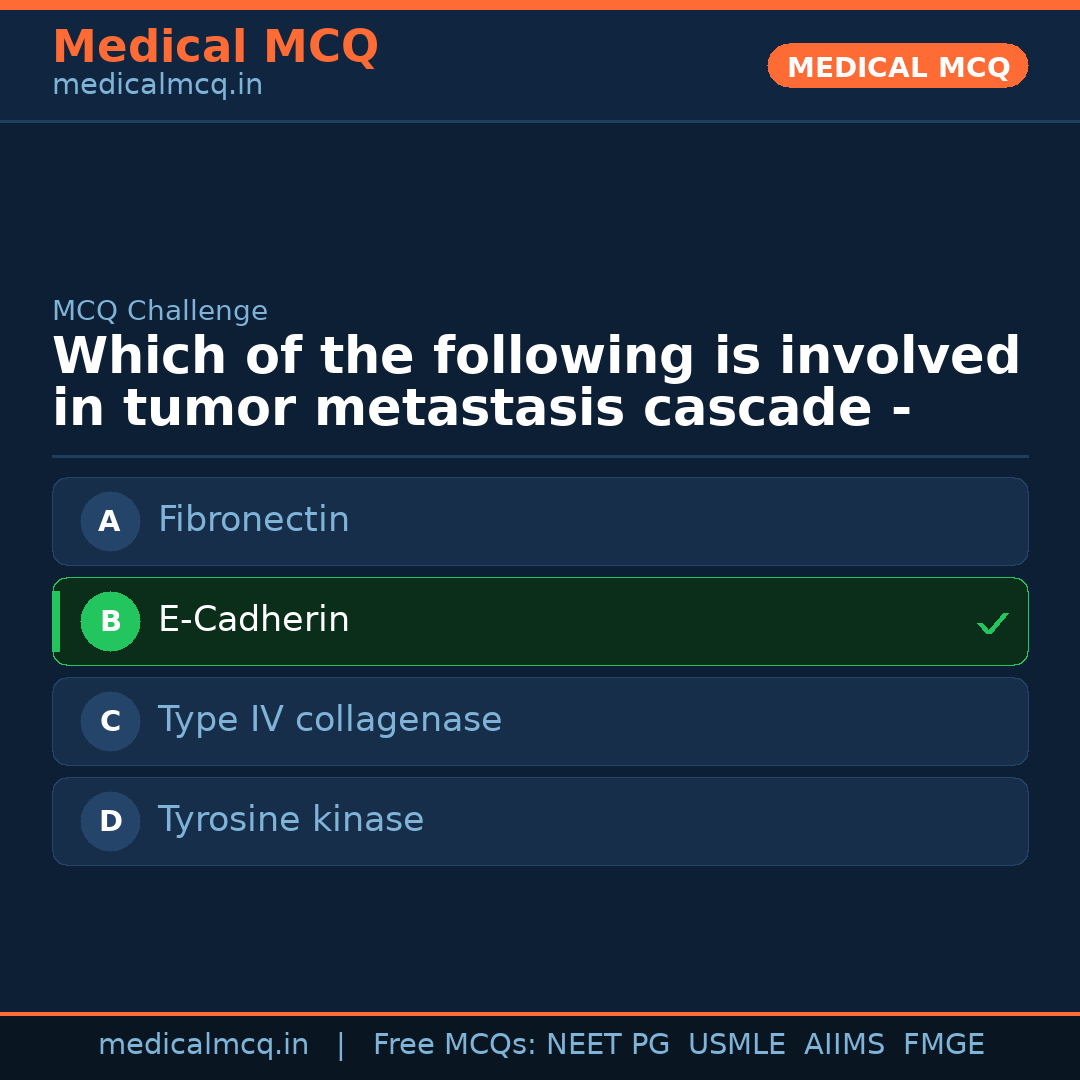
Task: Open the medicalmcq.in footer link
Action: tap(203, 1044)
